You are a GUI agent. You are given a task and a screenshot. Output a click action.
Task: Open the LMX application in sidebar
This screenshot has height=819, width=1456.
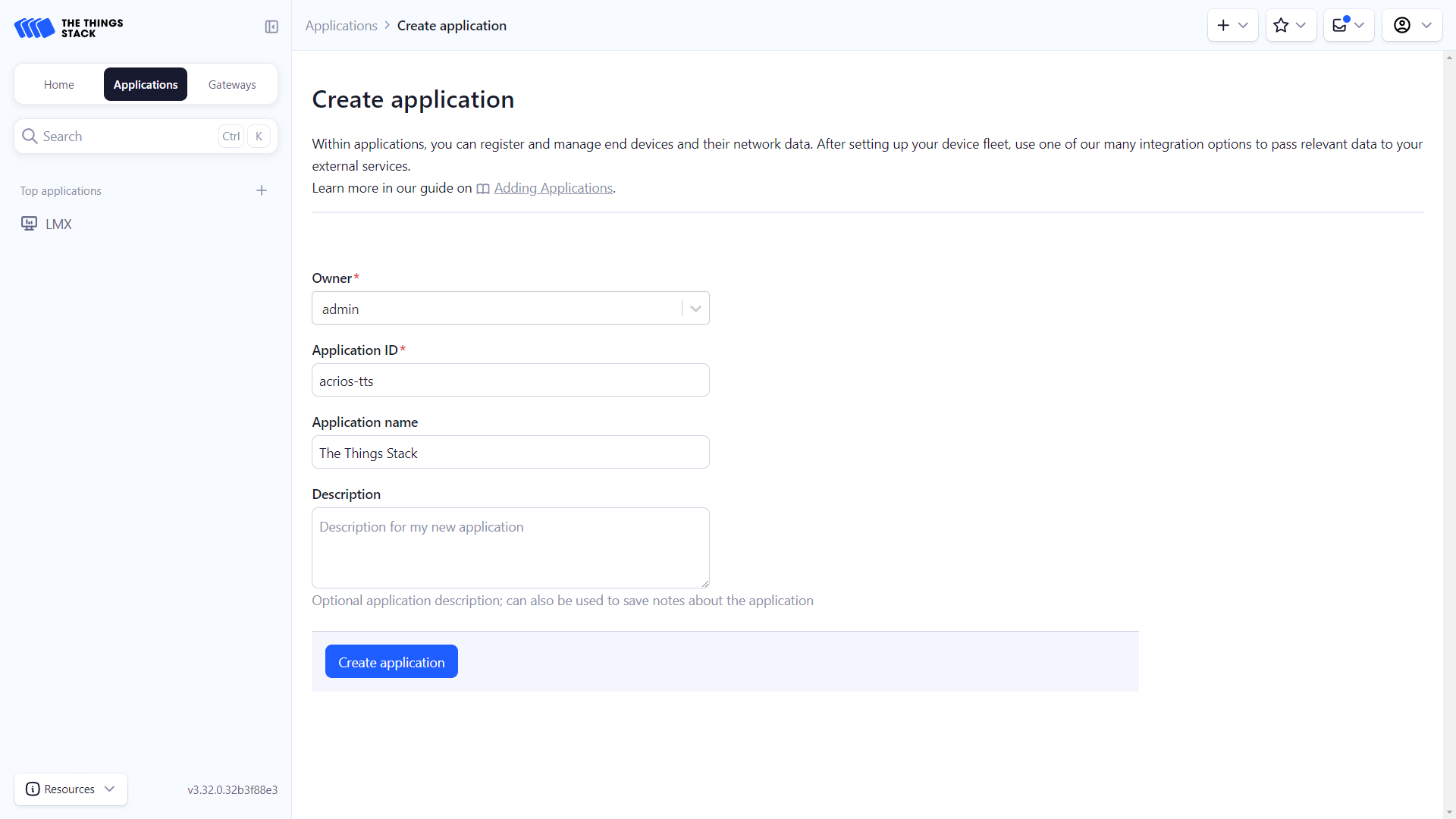click(58, 224)
